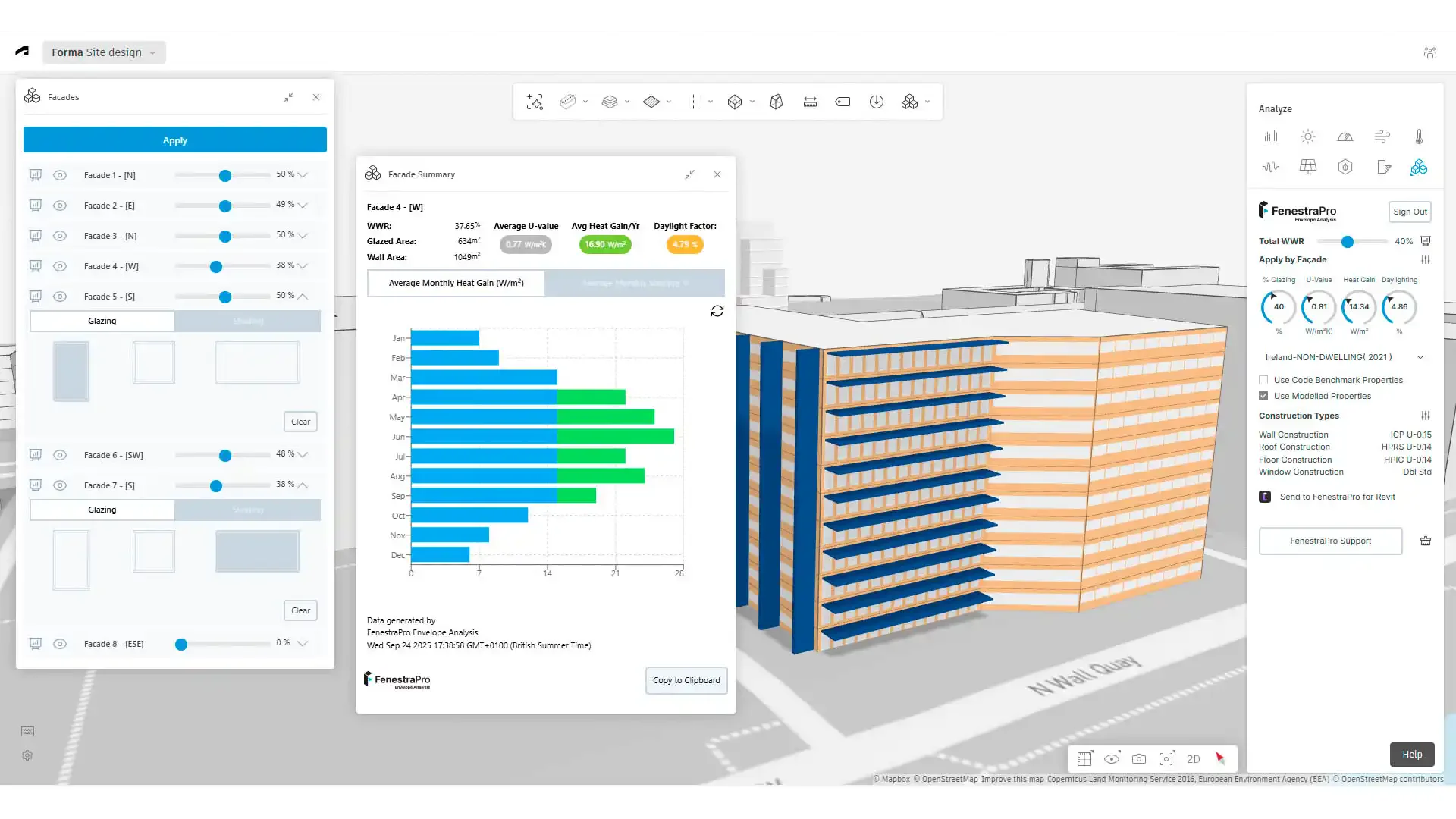Expand Facade 6 - [SW] options

[303, 455]
